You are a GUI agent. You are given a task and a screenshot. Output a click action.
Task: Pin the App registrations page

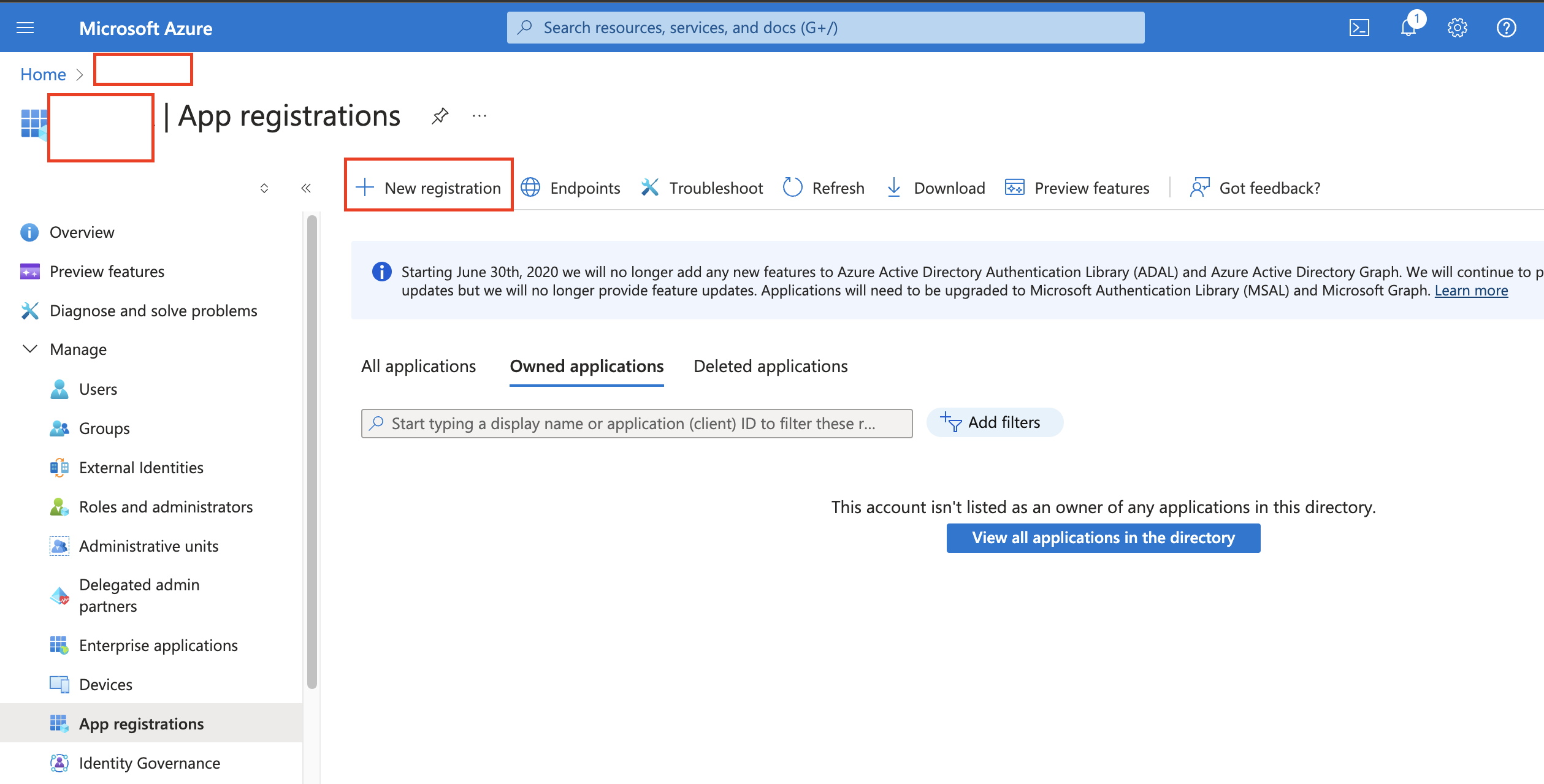[440, 116]
